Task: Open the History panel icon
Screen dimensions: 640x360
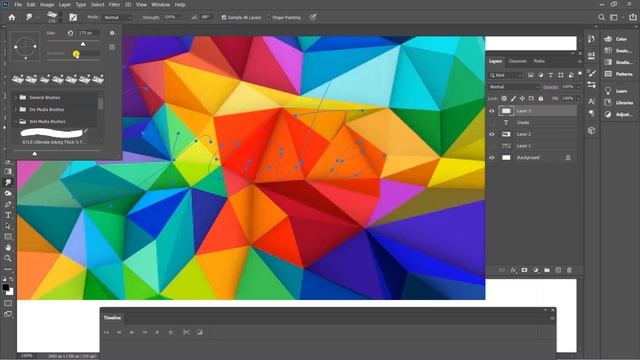Action: click(591, 39)
